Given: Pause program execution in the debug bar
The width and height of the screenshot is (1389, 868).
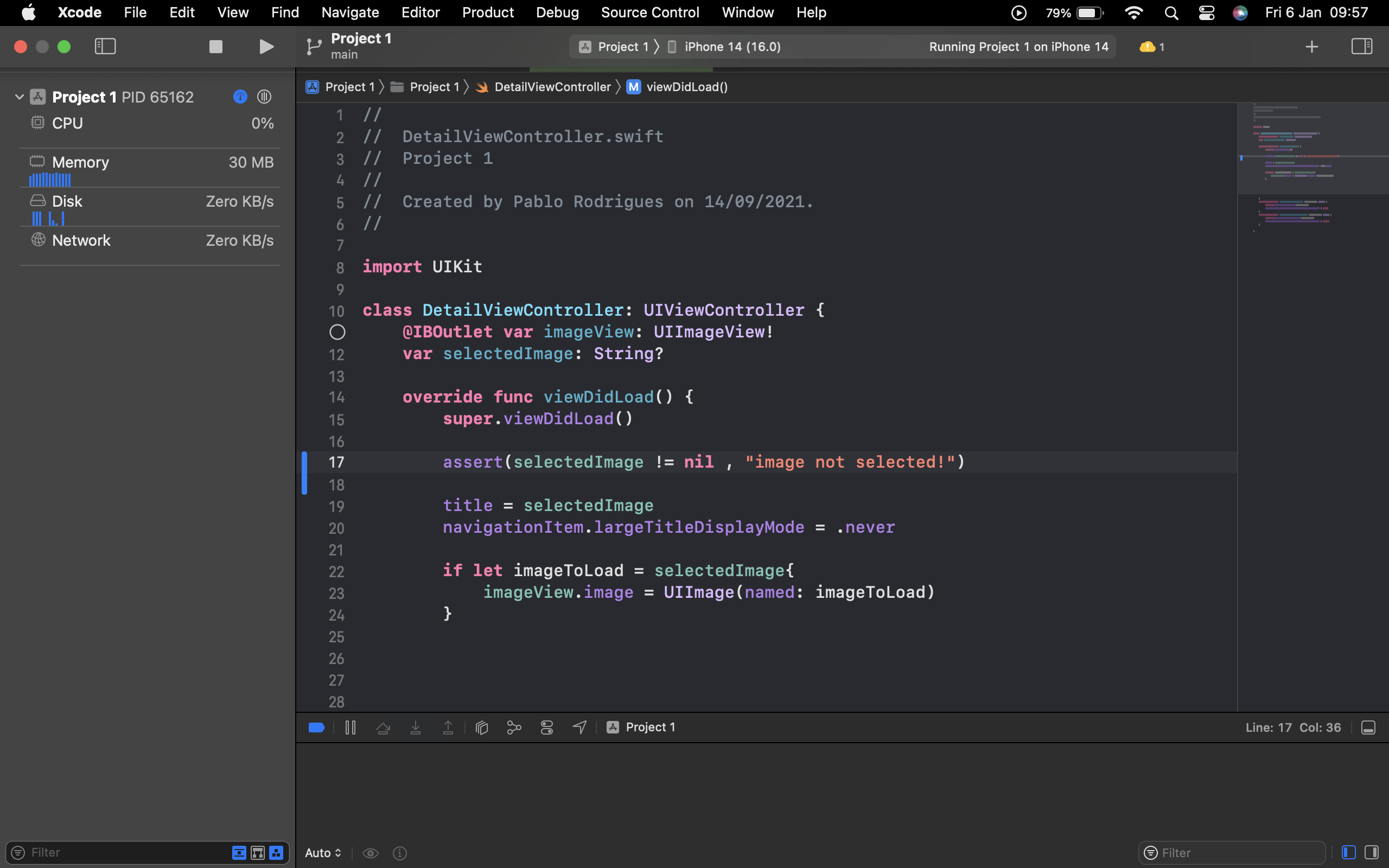Looking at the screenshot, I should [x=351, y=727].
